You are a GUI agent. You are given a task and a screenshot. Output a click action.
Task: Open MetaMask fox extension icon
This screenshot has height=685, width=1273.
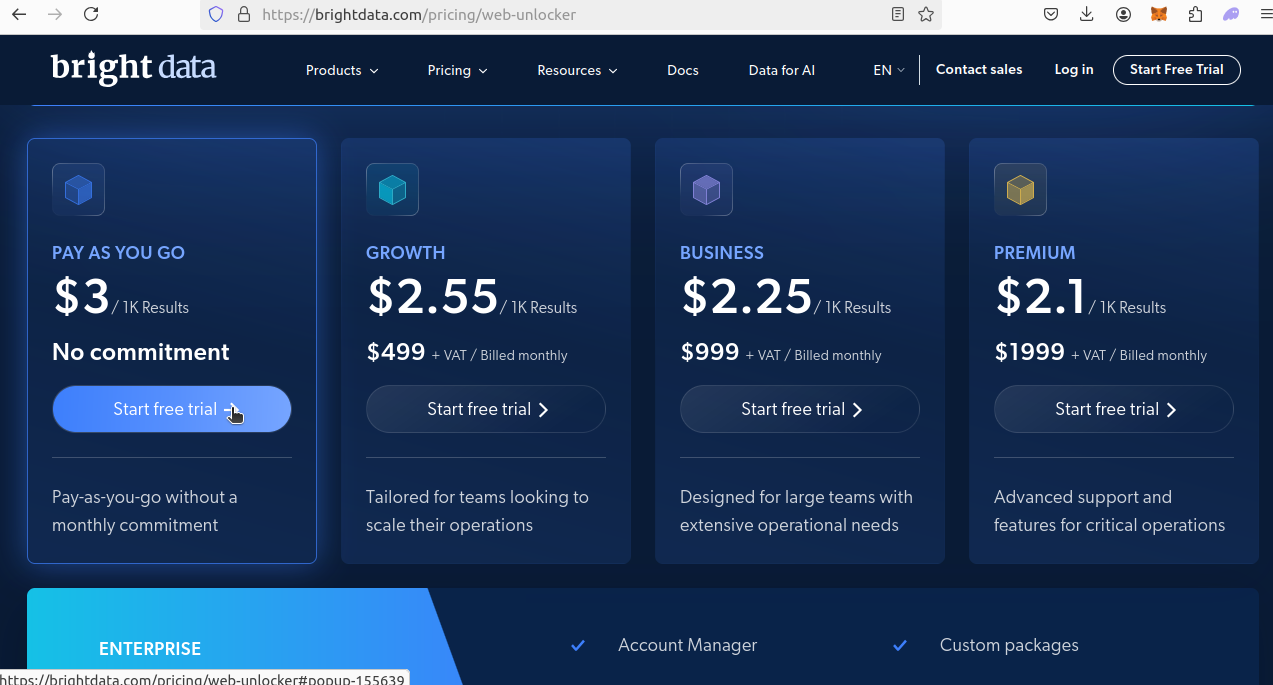[1159, 14]
